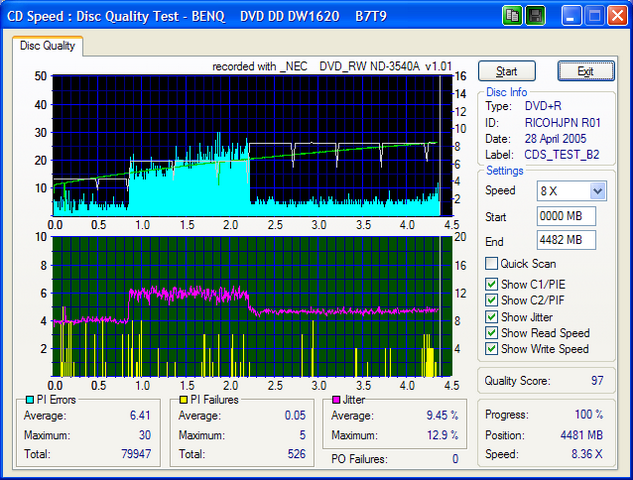The height and width of the screenshot is (480, 633).
Task: Click the Jitter maximum 12.9 %
Action: coord(443,435)
